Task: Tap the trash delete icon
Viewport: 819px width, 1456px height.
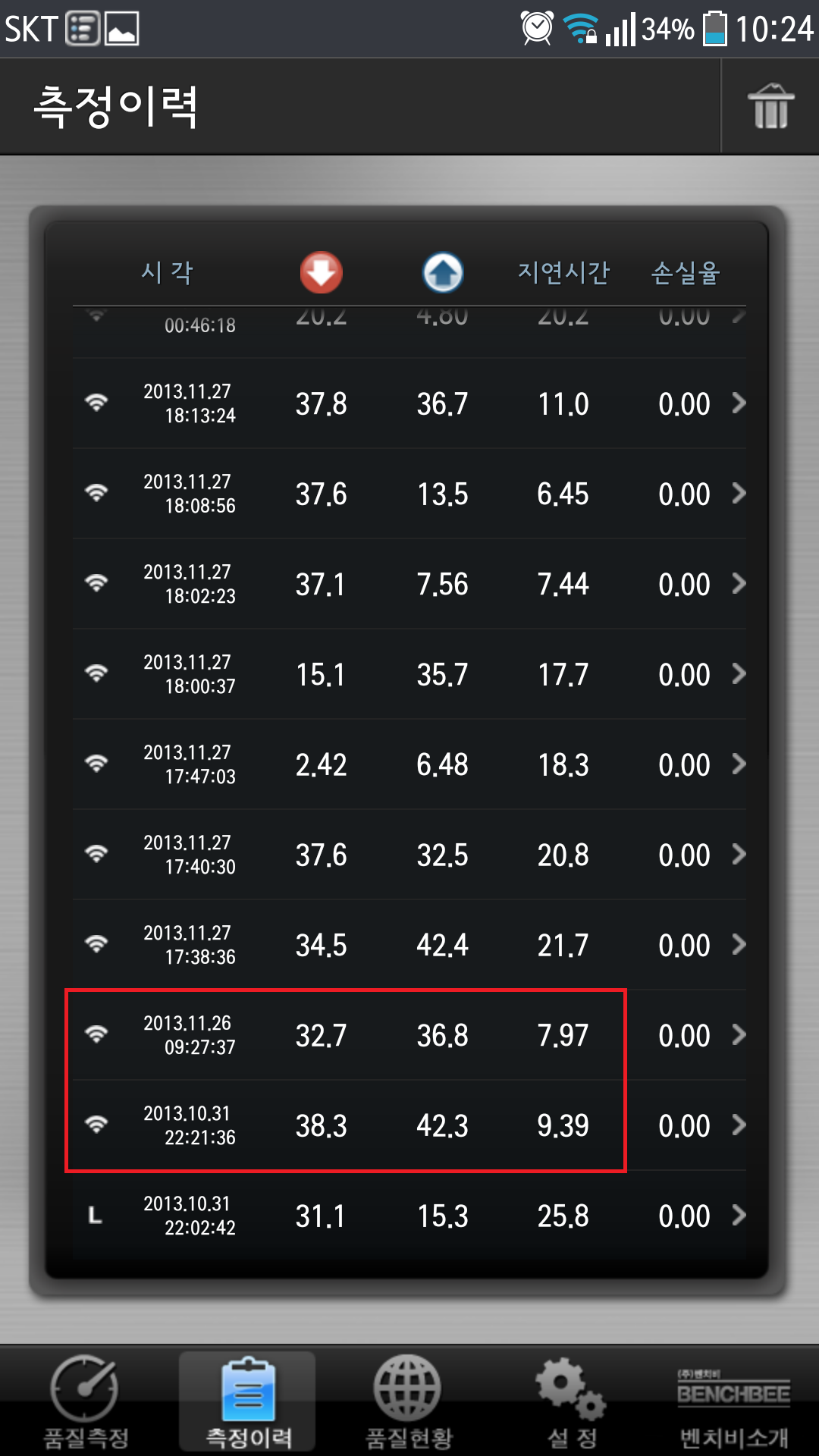Action: coord(770,106)
